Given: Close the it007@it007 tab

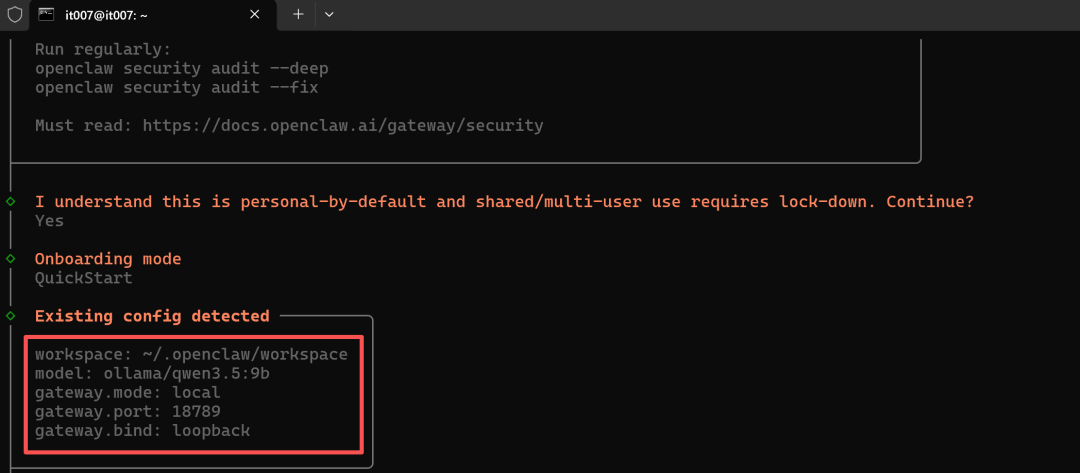Looking at the screenshot, I should (254, 14).
